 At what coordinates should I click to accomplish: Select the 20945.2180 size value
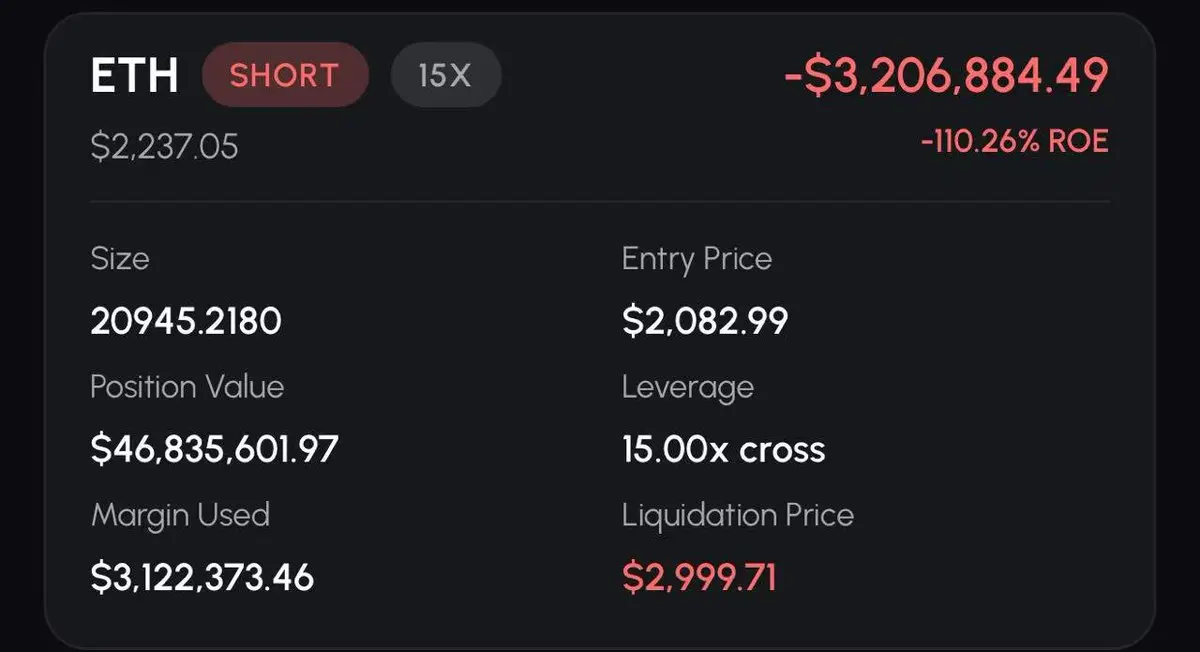click(x=186, y=321)
